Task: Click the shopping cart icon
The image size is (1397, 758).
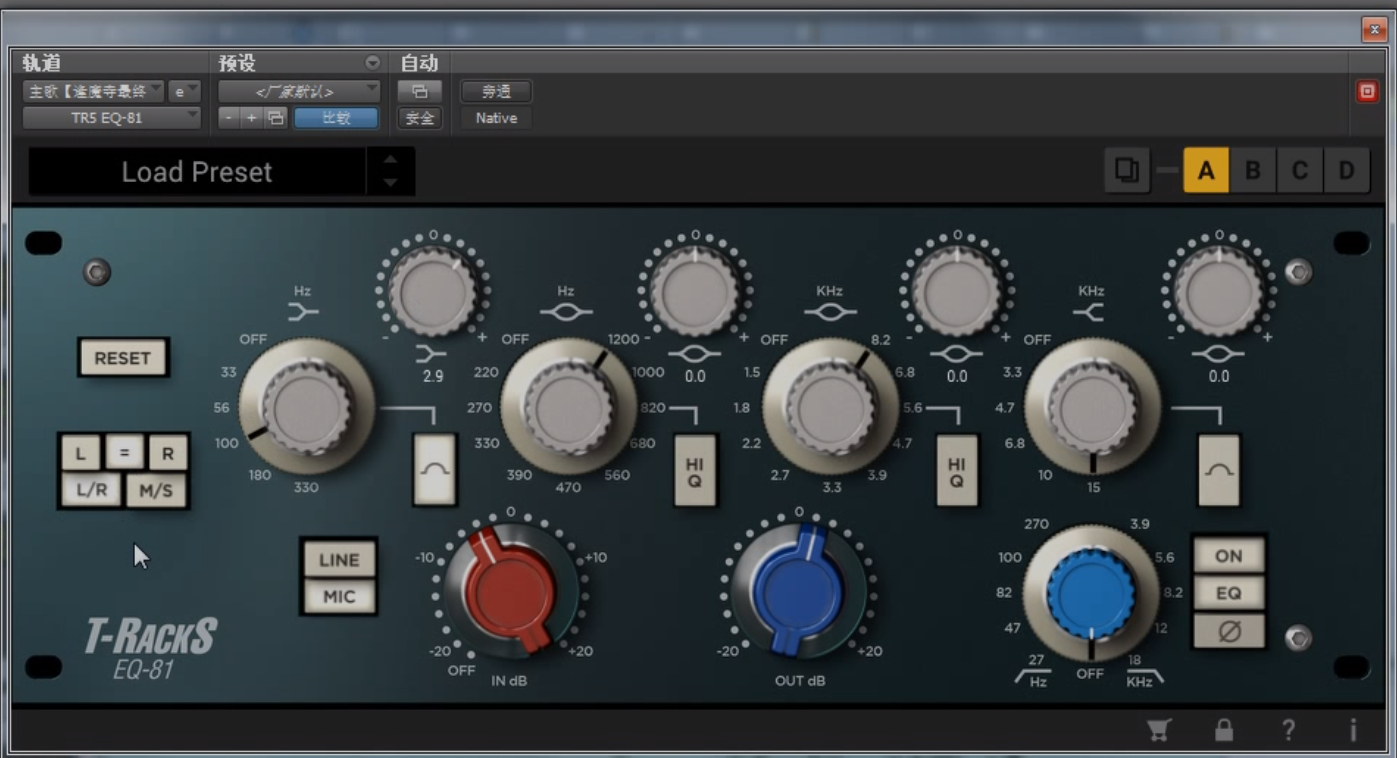Action: (x=1159, y=731)
